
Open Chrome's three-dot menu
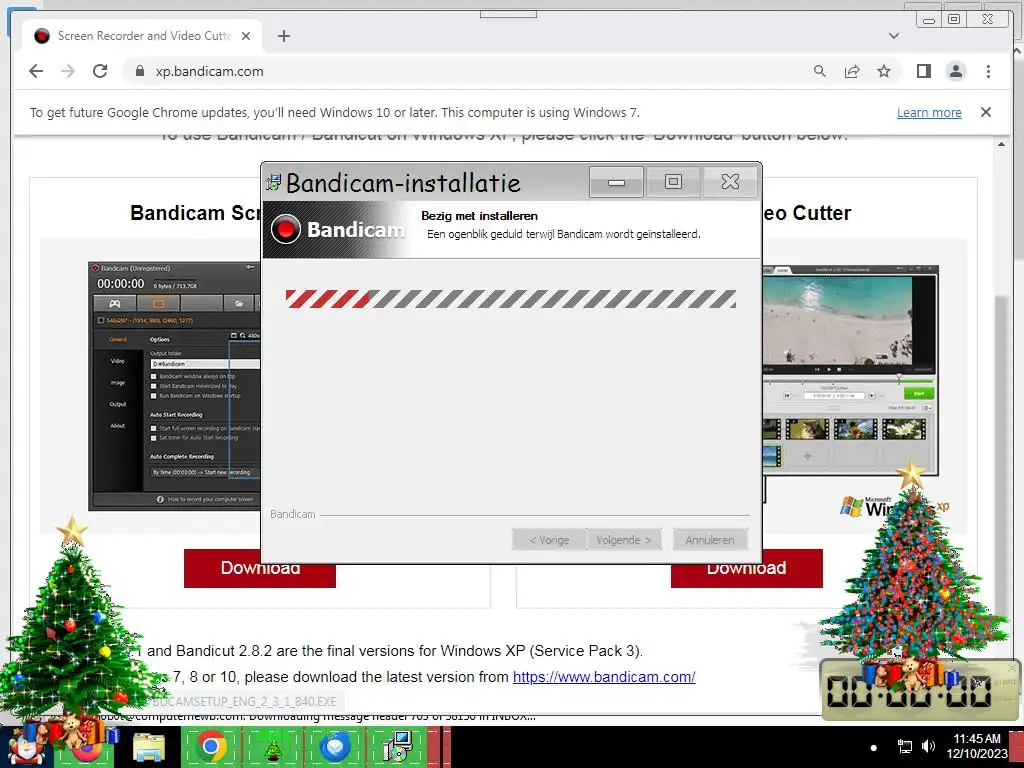988,71
